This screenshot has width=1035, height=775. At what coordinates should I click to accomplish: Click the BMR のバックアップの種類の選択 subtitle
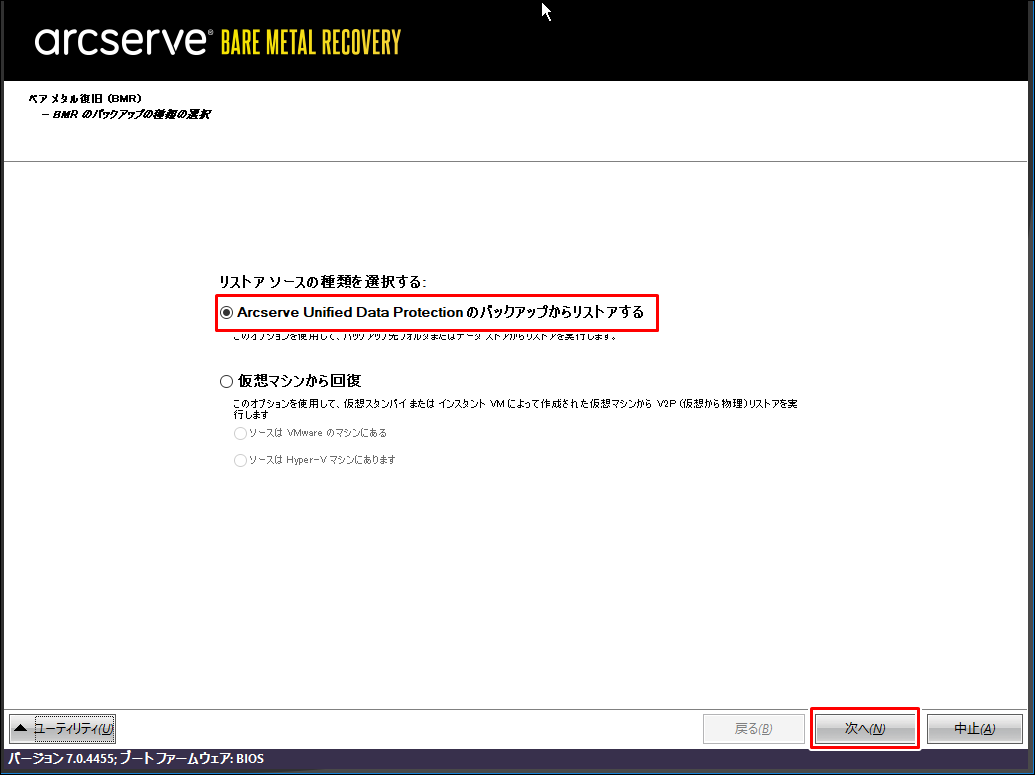125,114
